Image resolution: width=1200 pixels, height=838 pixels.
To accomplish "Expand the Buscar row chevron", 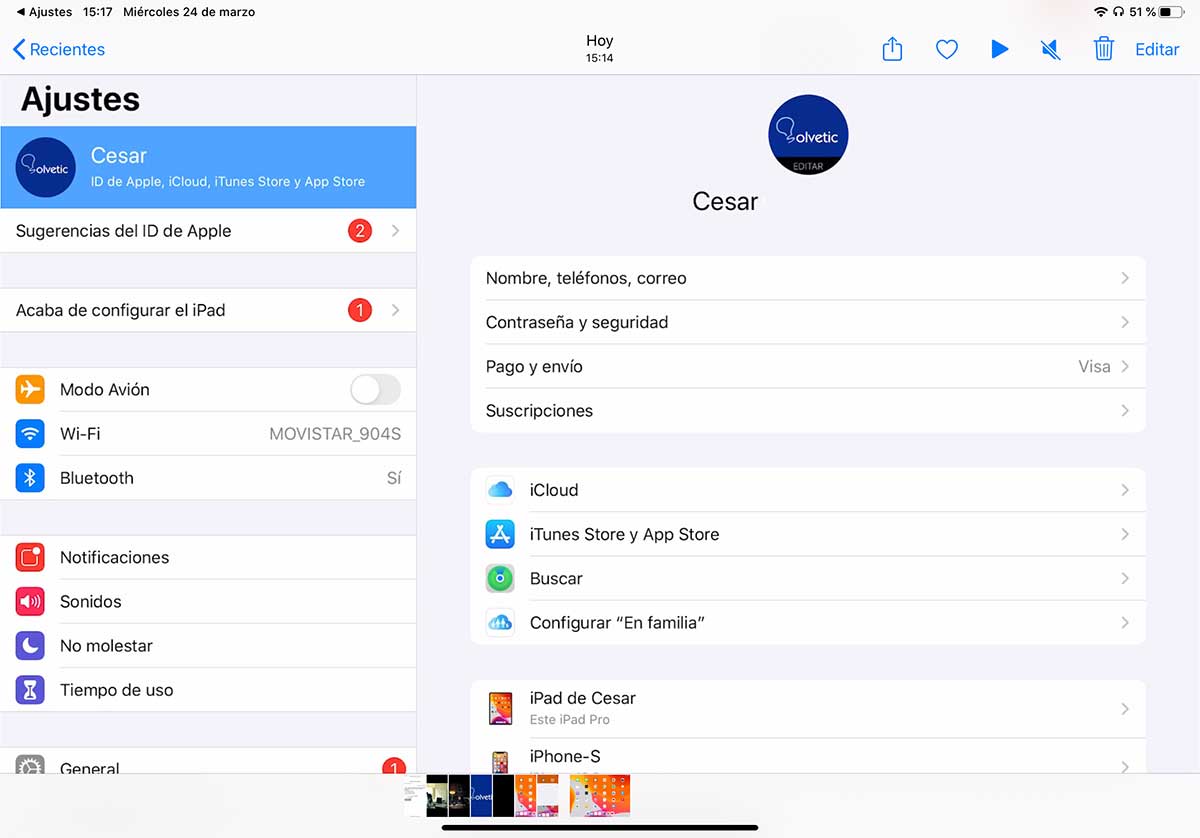I will click(x=1125, y=578).
